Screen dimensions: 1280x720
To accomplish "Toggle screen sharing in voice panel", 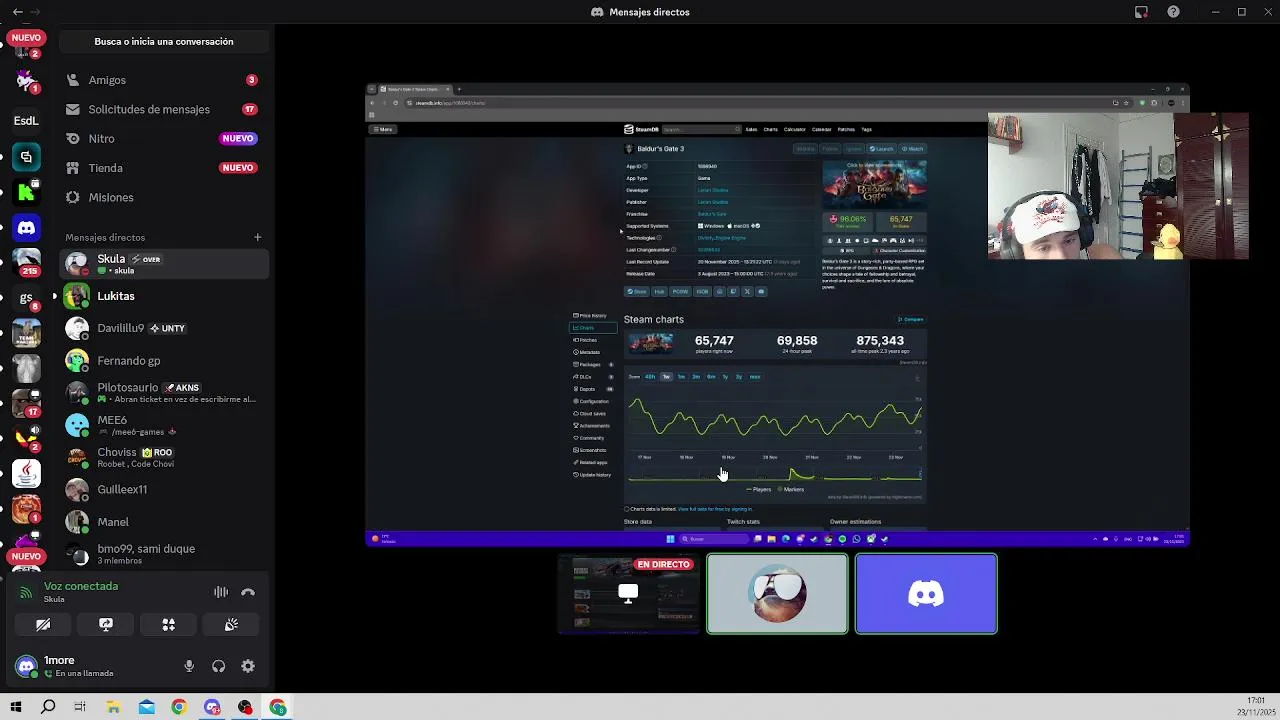I will click(106, 625).
